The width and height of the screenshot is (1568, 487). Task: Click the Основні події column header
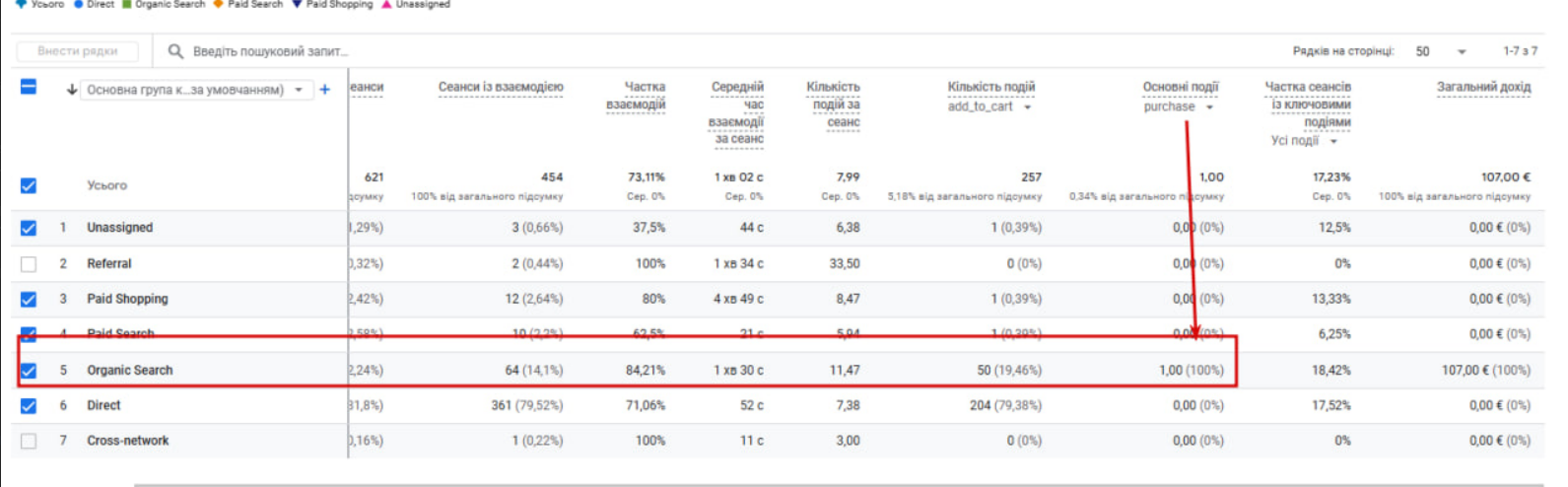coord(1181,87)
